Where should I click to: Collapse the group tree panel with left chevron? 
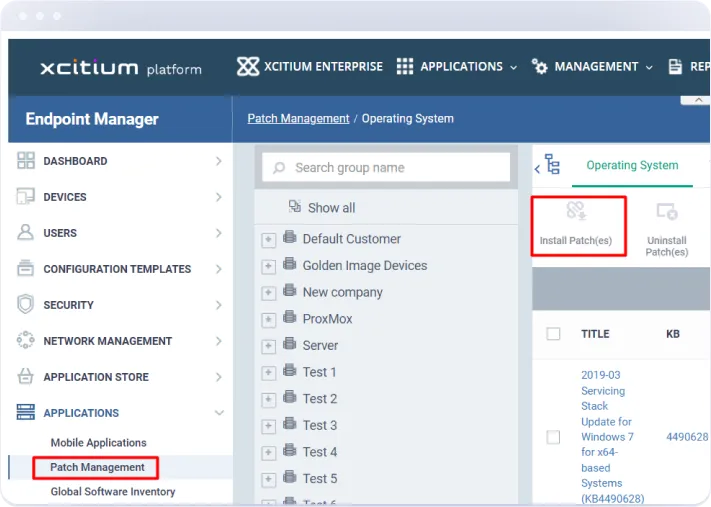coord(537,169)
